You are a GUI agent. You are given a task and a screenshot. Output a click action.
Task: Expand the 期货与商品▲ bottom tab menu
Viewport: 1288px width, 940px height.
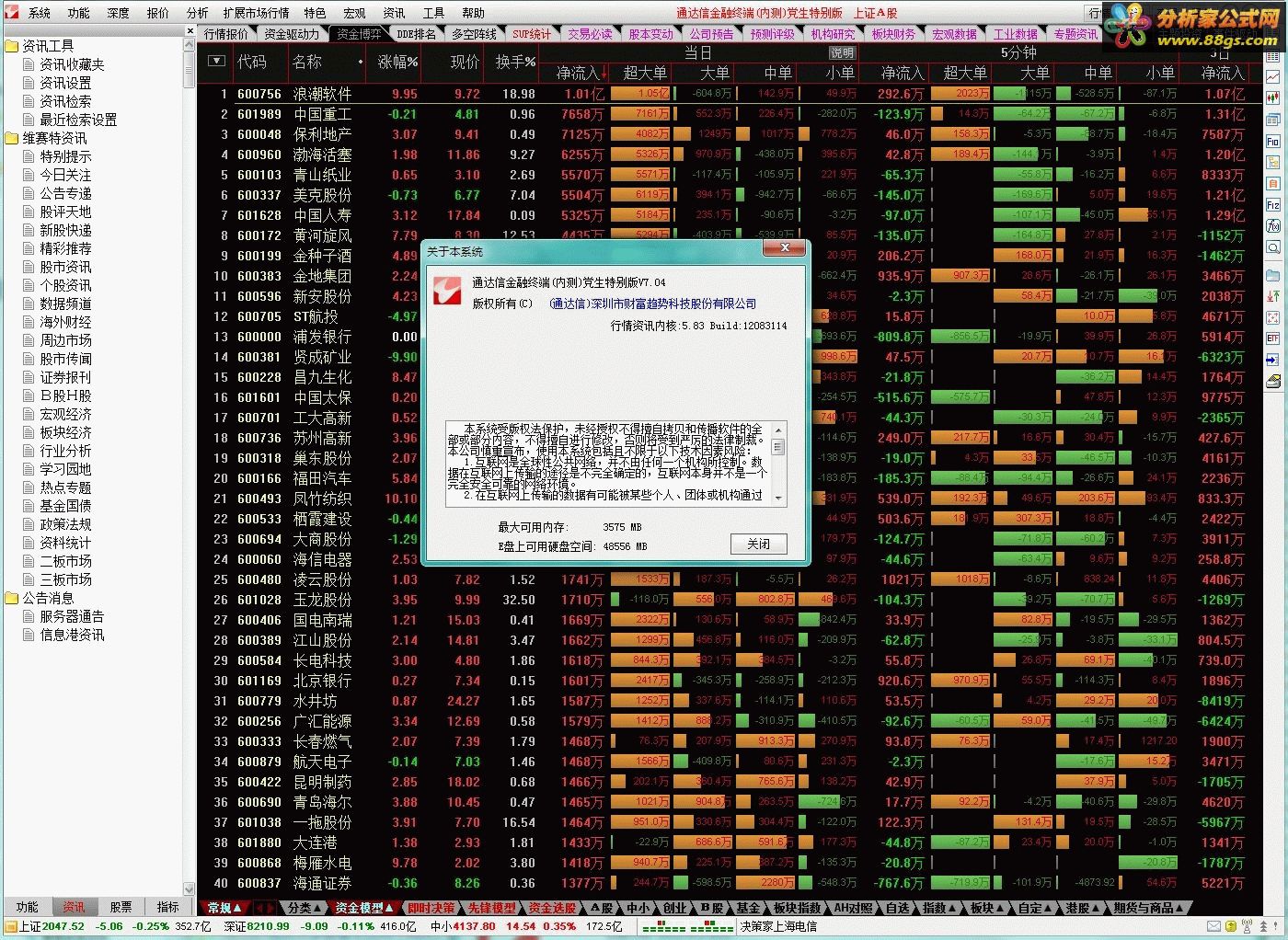[x=1149, y=908]
